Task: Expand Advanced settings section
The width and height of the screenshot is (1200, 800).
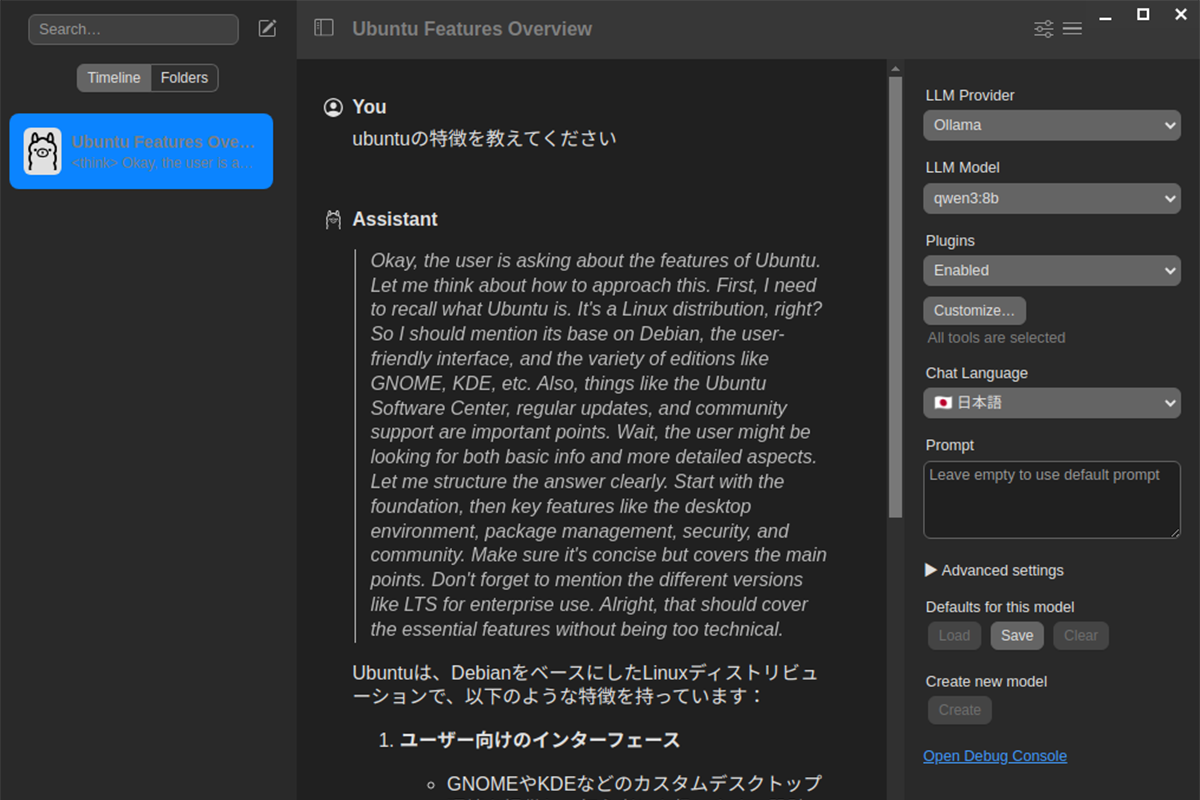Action: [x=994, y=570]
